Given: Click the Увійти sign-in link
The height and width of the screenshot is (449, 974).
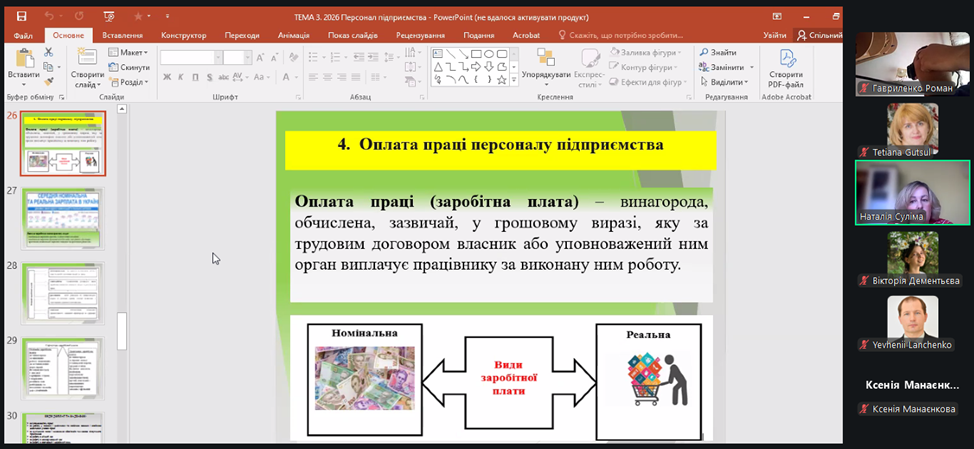Looking at the screenshot, I should 775,36.
